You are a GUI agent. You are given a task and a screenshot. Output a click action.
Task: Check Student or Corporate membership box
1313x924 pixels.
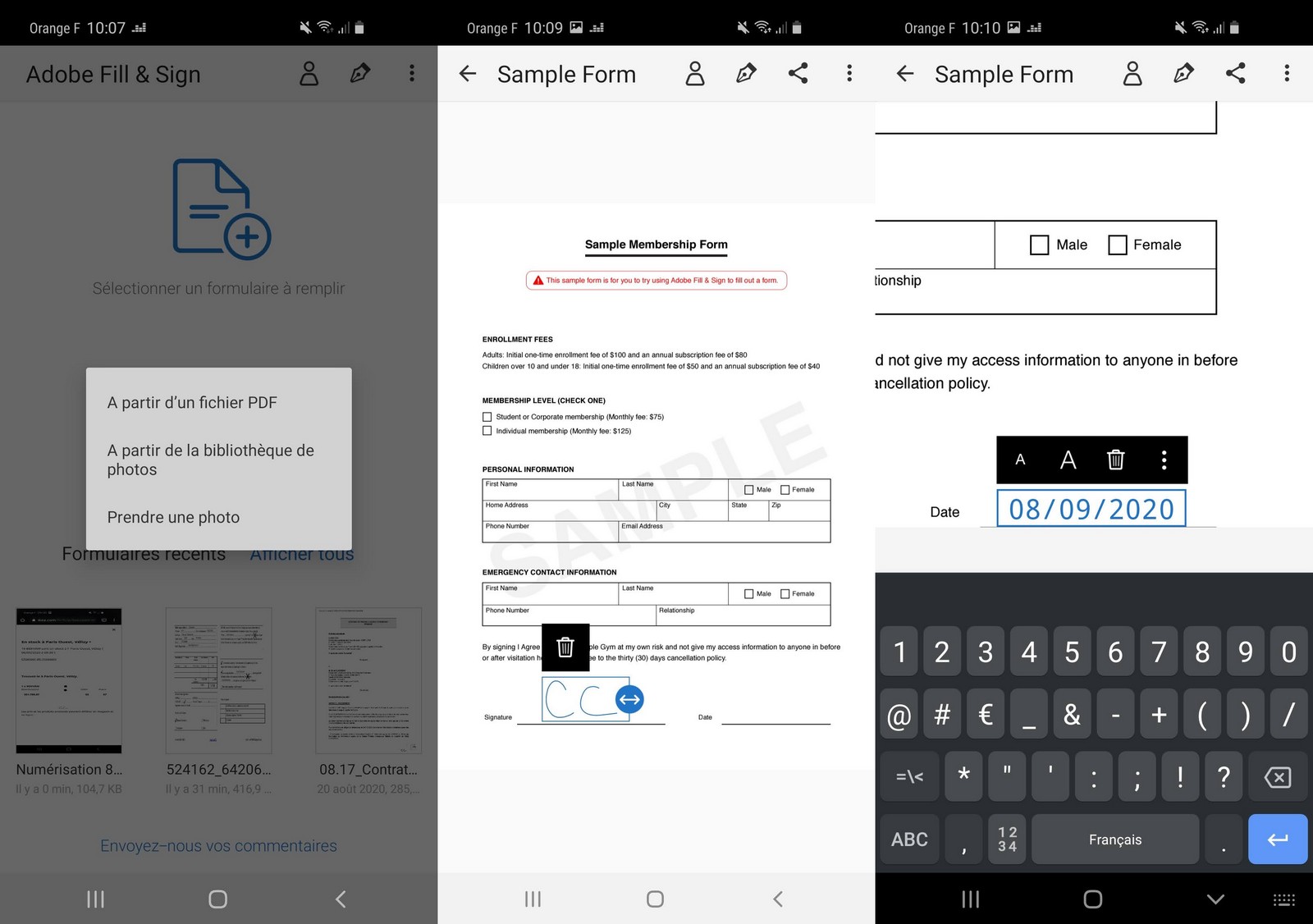(487, 417)
